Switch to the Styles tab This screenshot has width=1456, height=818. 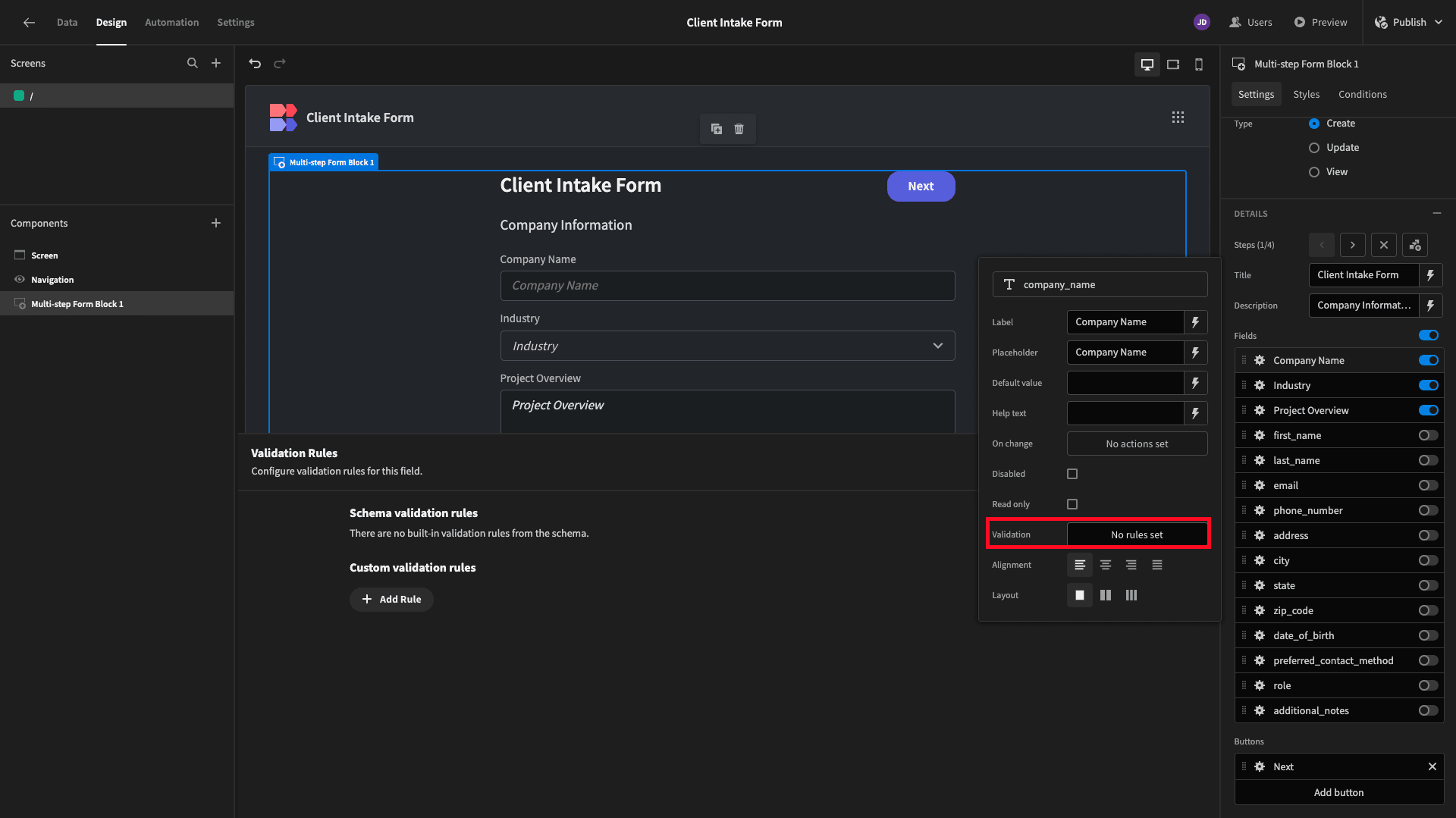1306,95
